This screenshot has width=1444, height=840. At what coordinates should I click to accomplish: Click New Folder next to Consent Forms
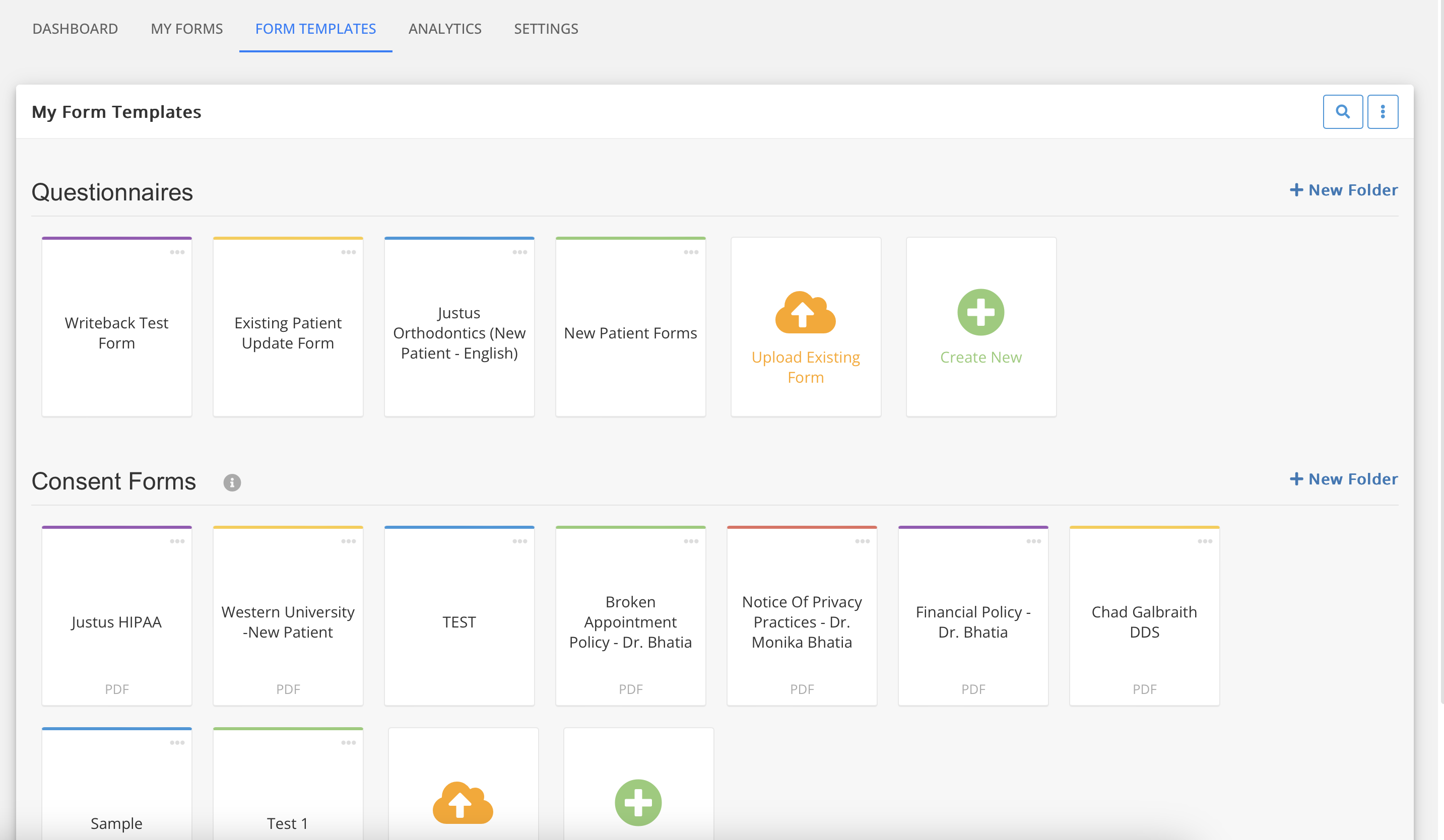click(x=1343, y=479)
